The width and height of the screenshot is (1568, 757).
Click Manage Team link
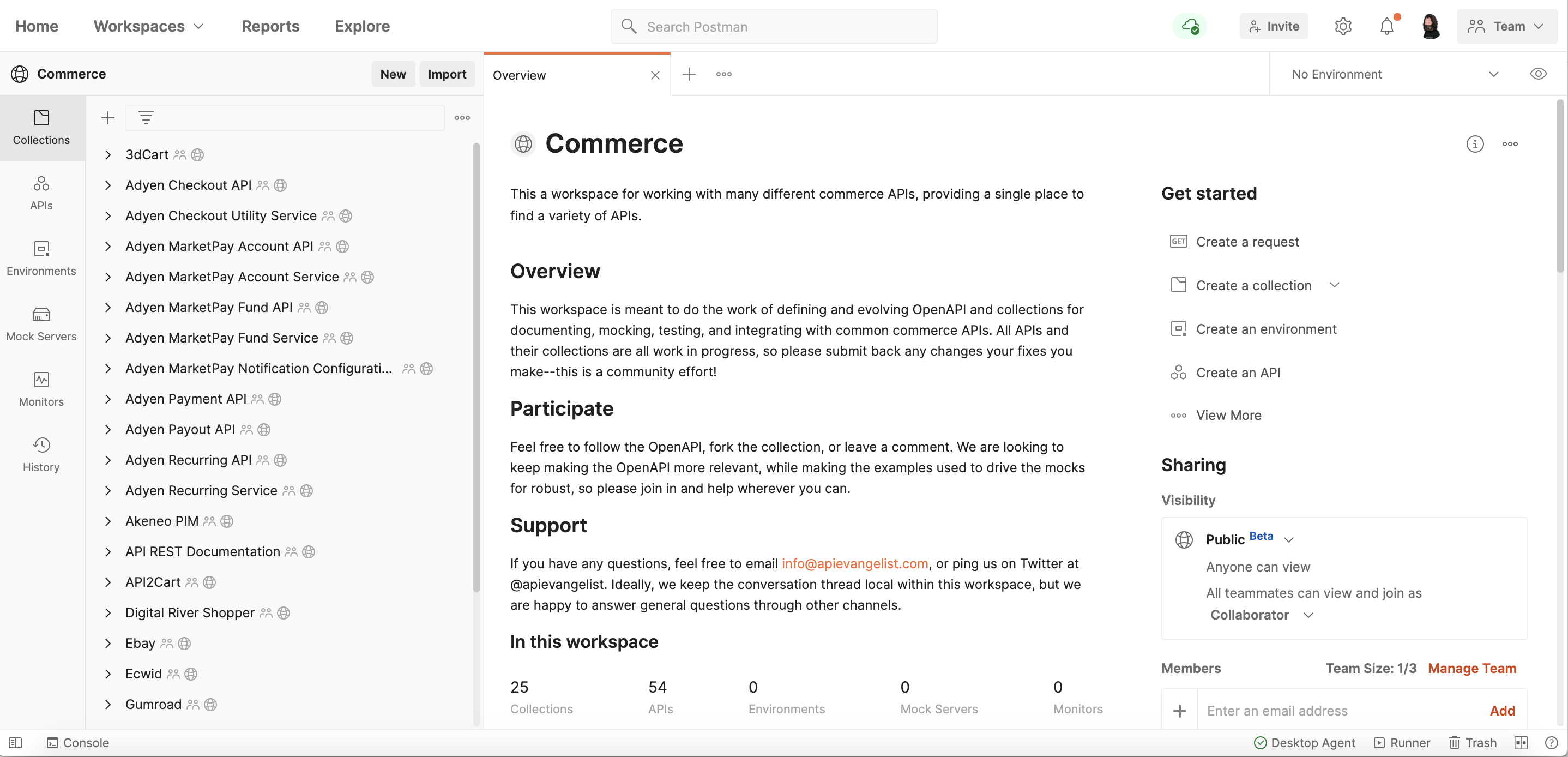1472,669
